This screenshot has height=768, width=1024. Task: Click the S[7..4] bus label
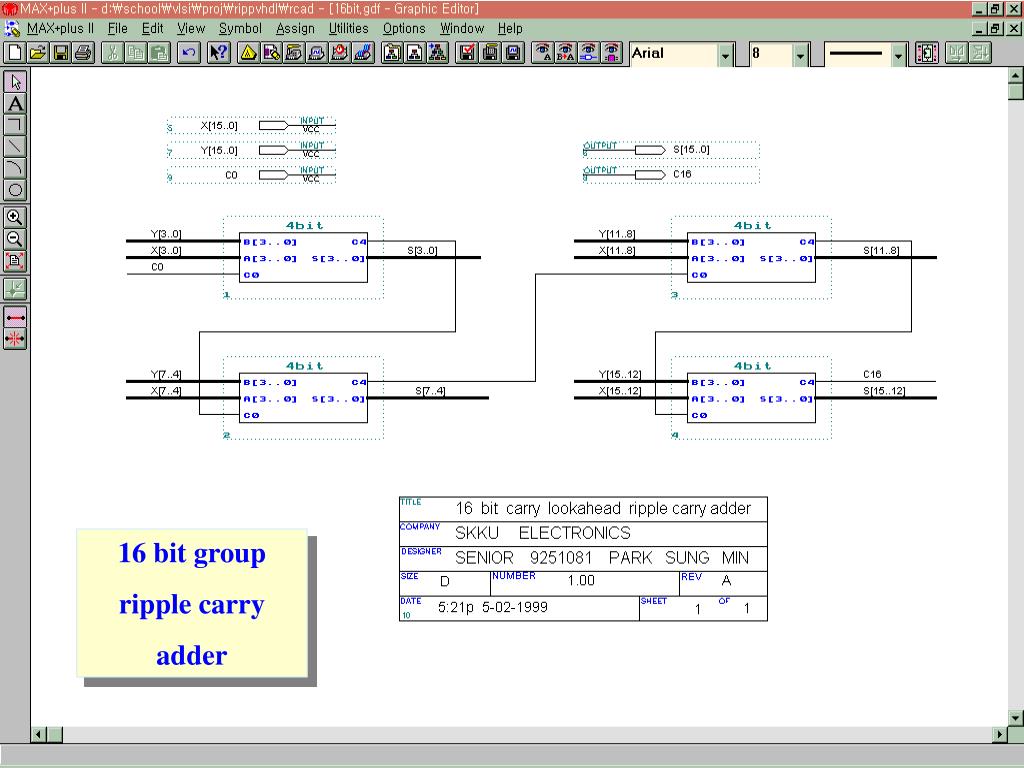430,391
